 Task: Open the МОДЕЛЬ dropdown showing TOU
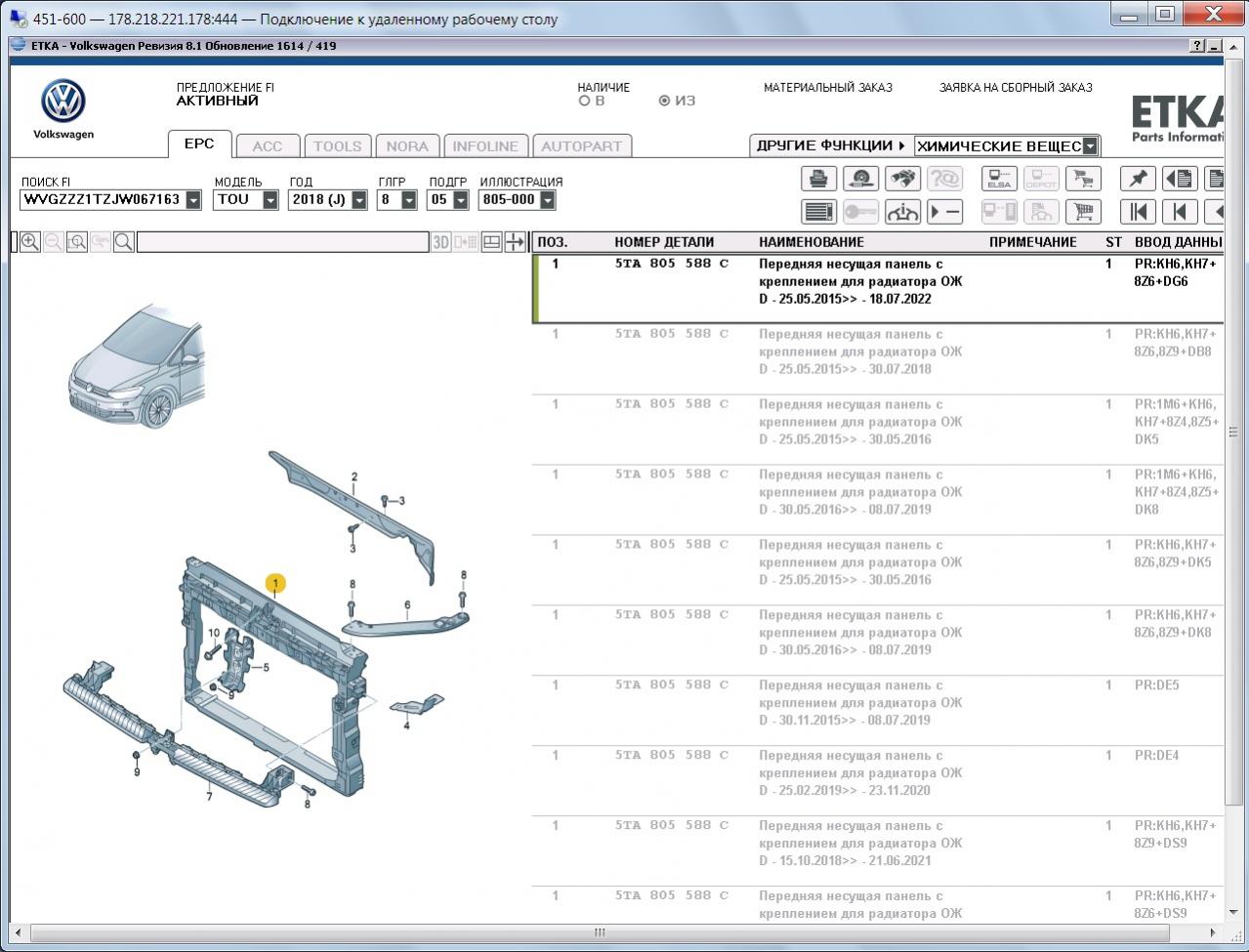click(271, 200)
